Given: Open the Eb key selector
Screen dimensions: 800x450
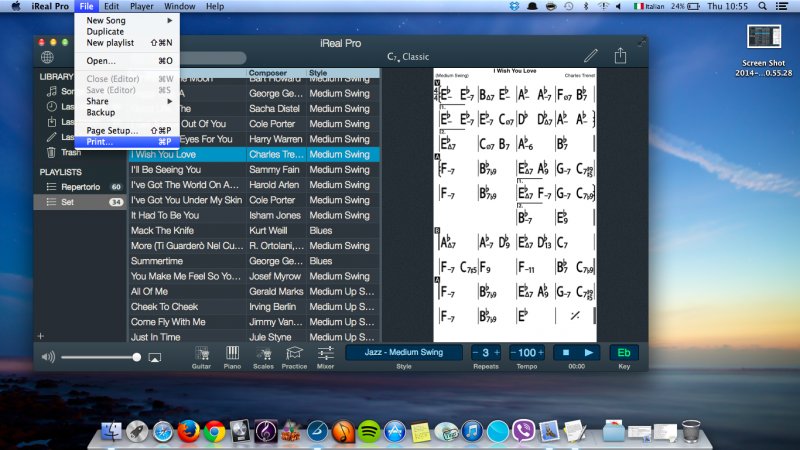Looking at the screenshot, I should [x=624, y=352].
